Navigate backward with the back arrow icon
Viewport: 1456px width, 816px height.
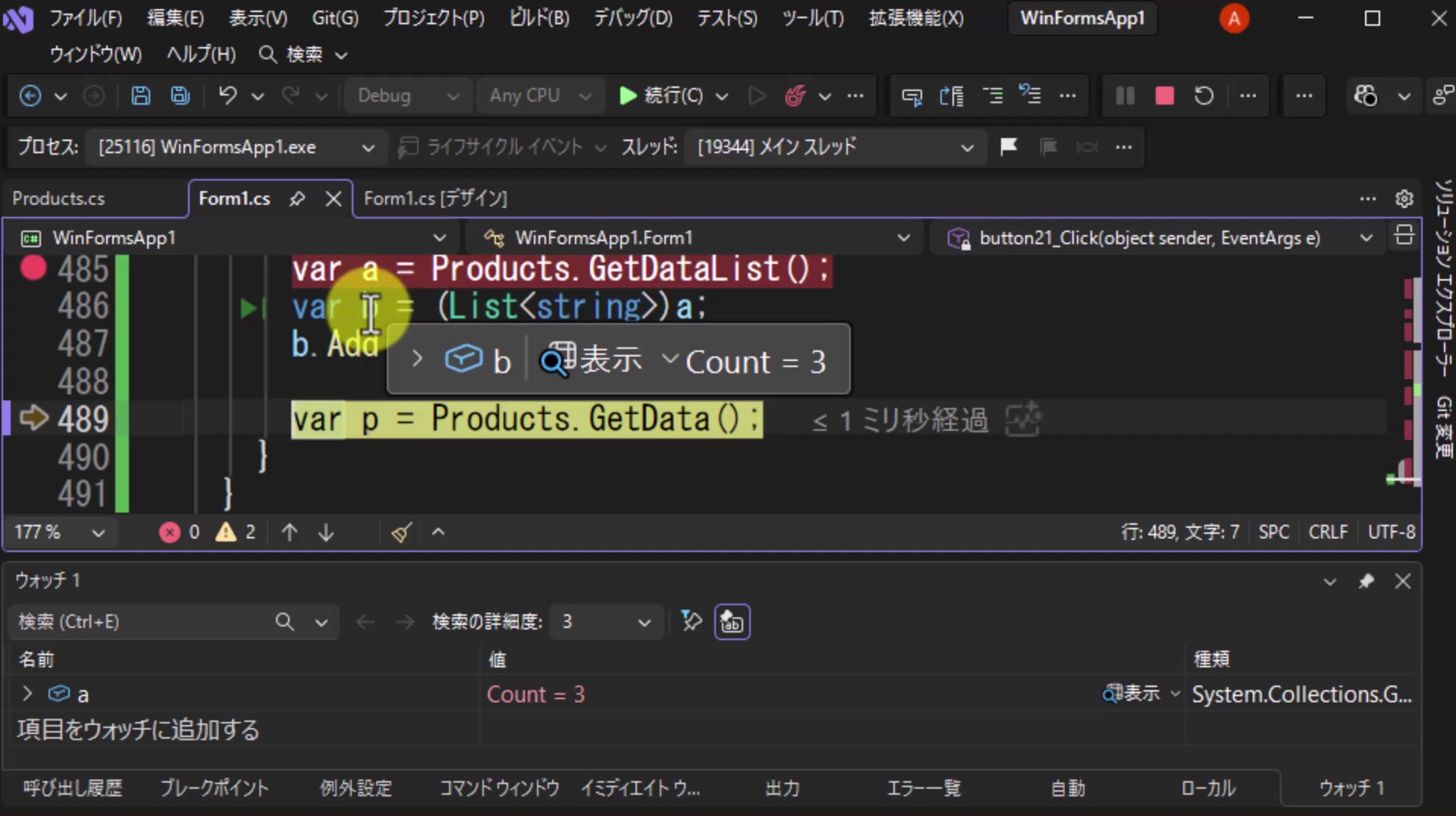pyautogui.click(x=30, y=96)
